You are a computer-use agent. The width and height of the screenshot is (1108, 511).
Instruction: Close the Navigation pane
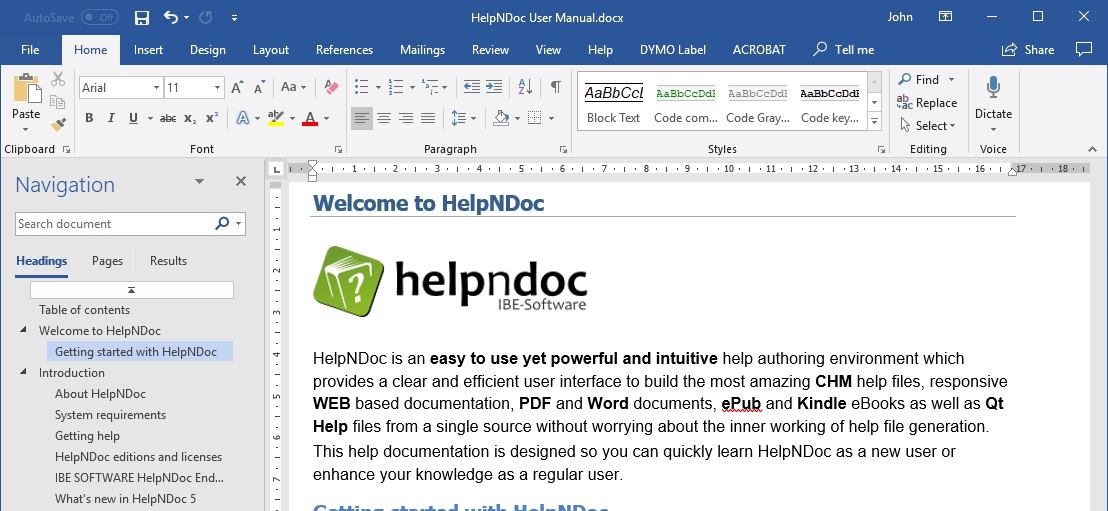point(241,182)
